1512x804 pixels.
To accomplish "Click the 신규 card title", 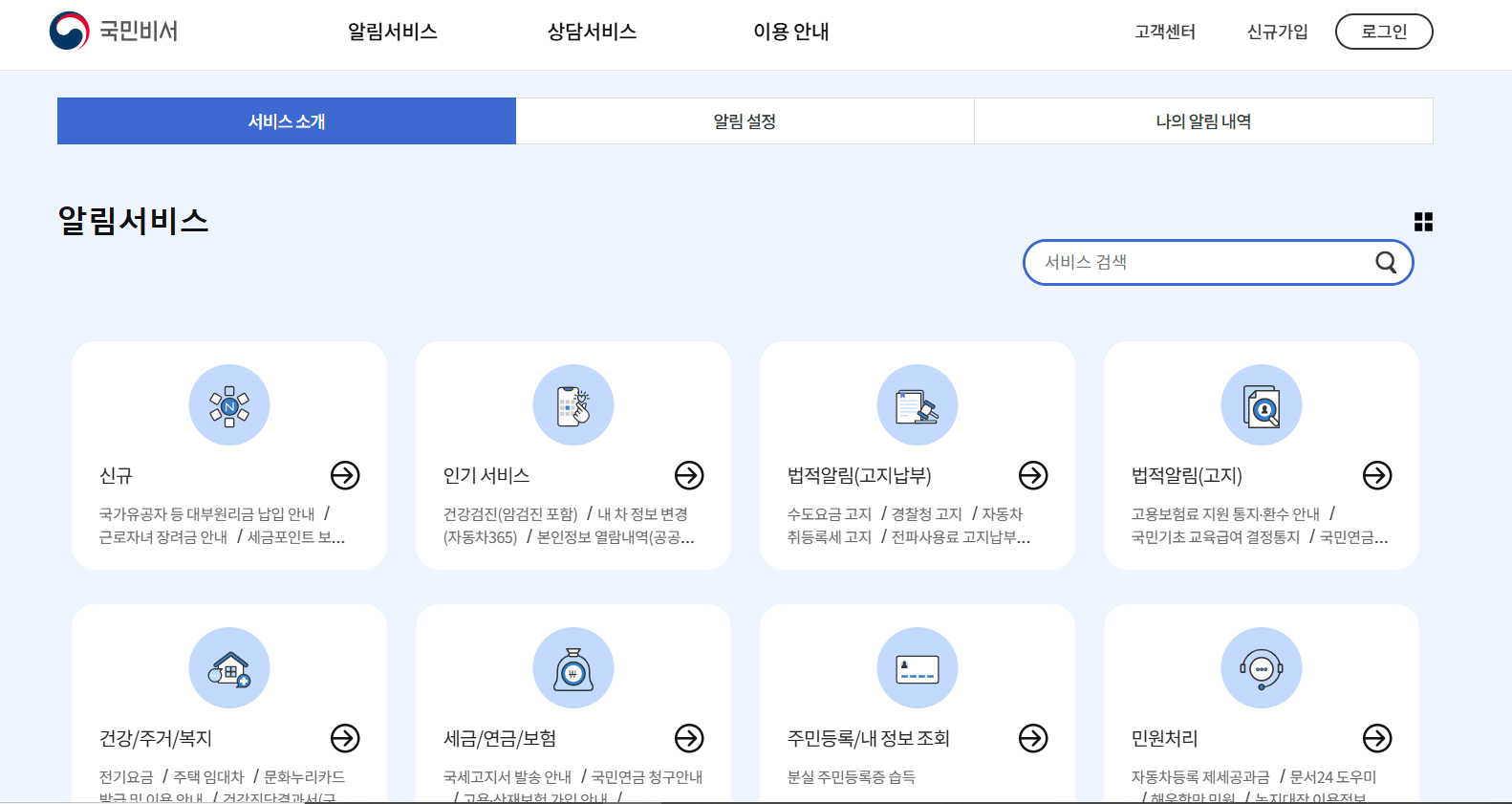I will 117,475.
